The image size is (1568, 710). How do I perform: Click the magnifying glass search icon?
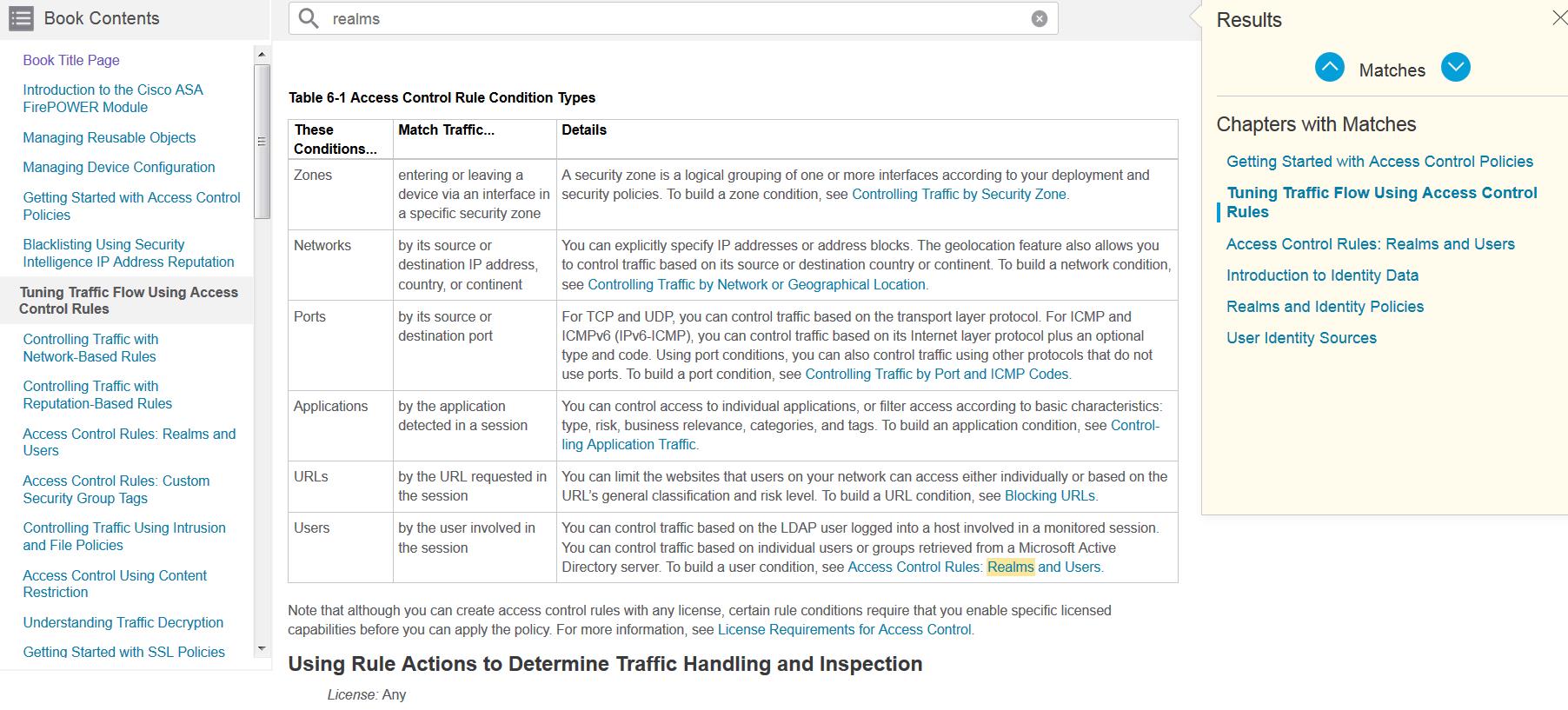(309, 18)
